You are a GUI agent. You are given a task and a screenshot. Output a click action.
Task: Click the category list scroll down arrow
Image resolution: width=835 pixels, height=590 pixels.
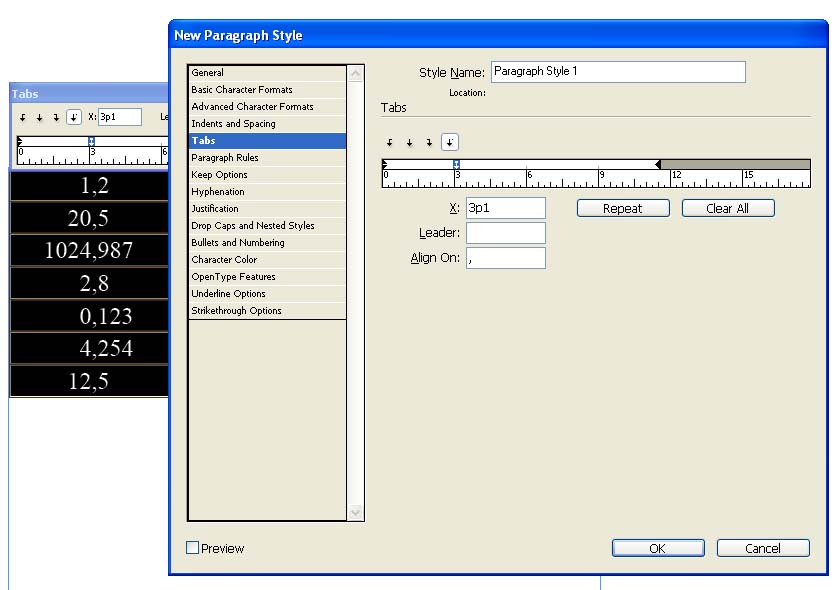coord(355,513)
